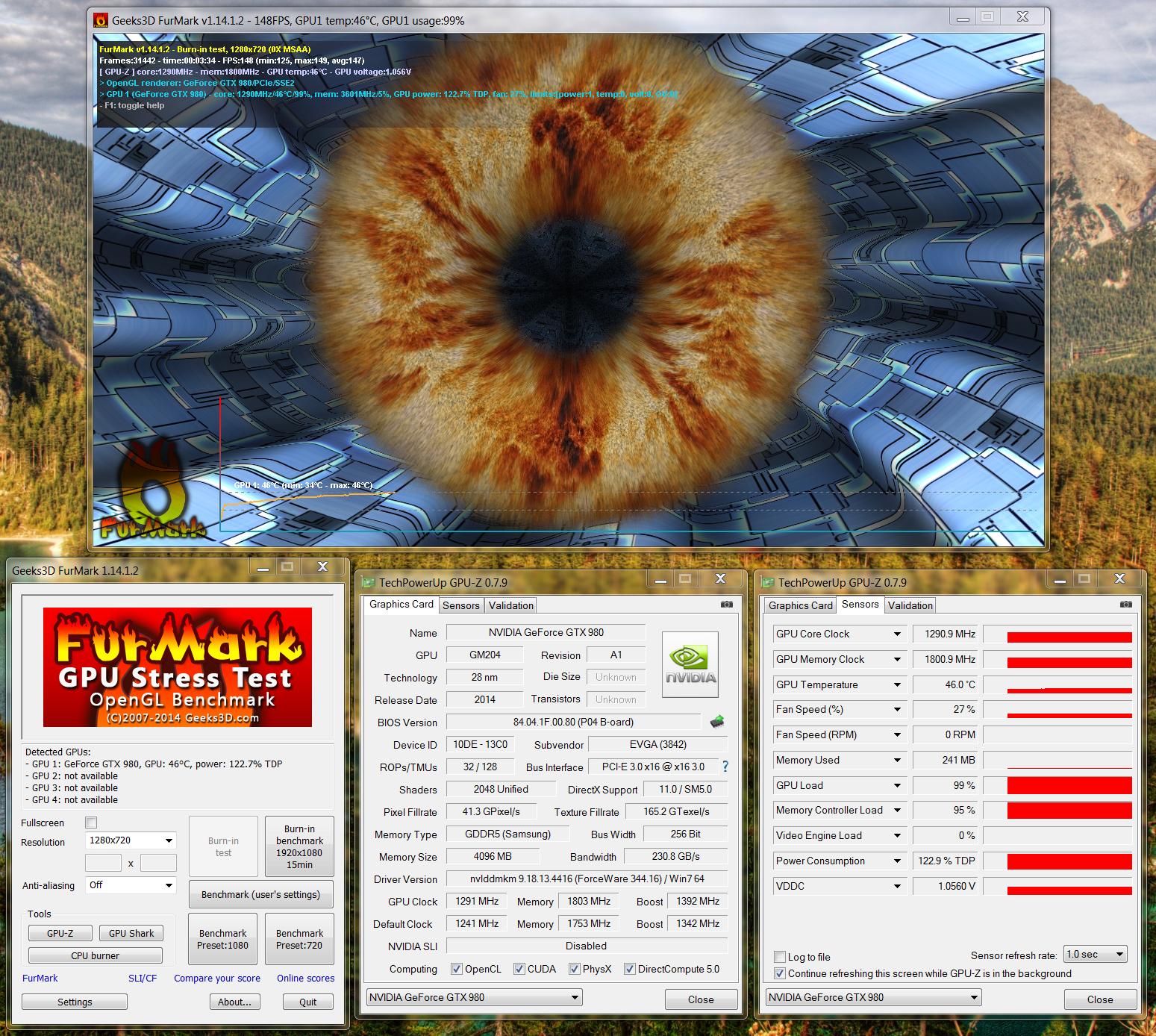The image size is (1156, 1036).
Task: Expand the GPU Temperature sensor dropdown
Action: pyautogui.click(x=897, y=685)
